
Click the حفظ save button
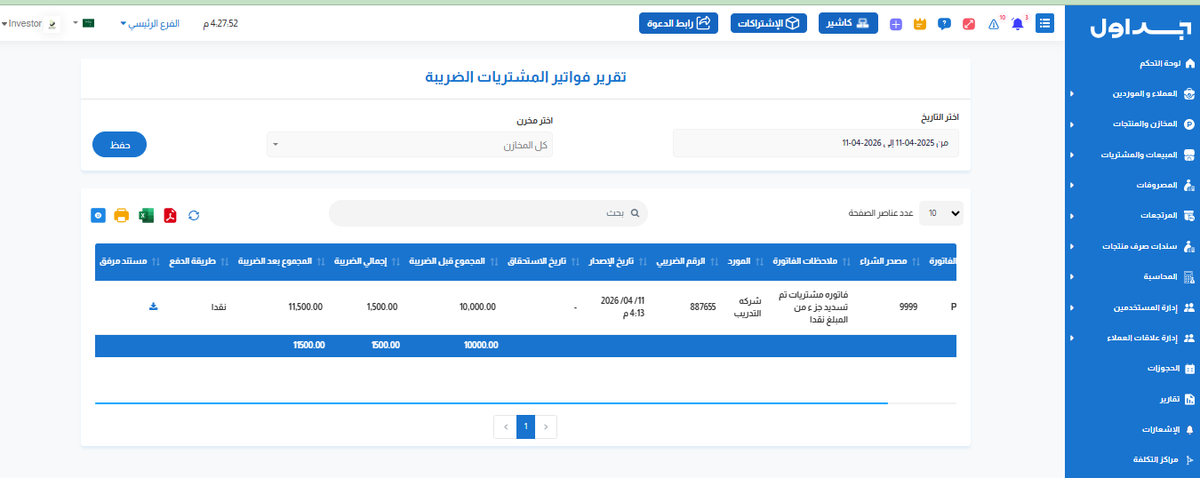[119, 145]
